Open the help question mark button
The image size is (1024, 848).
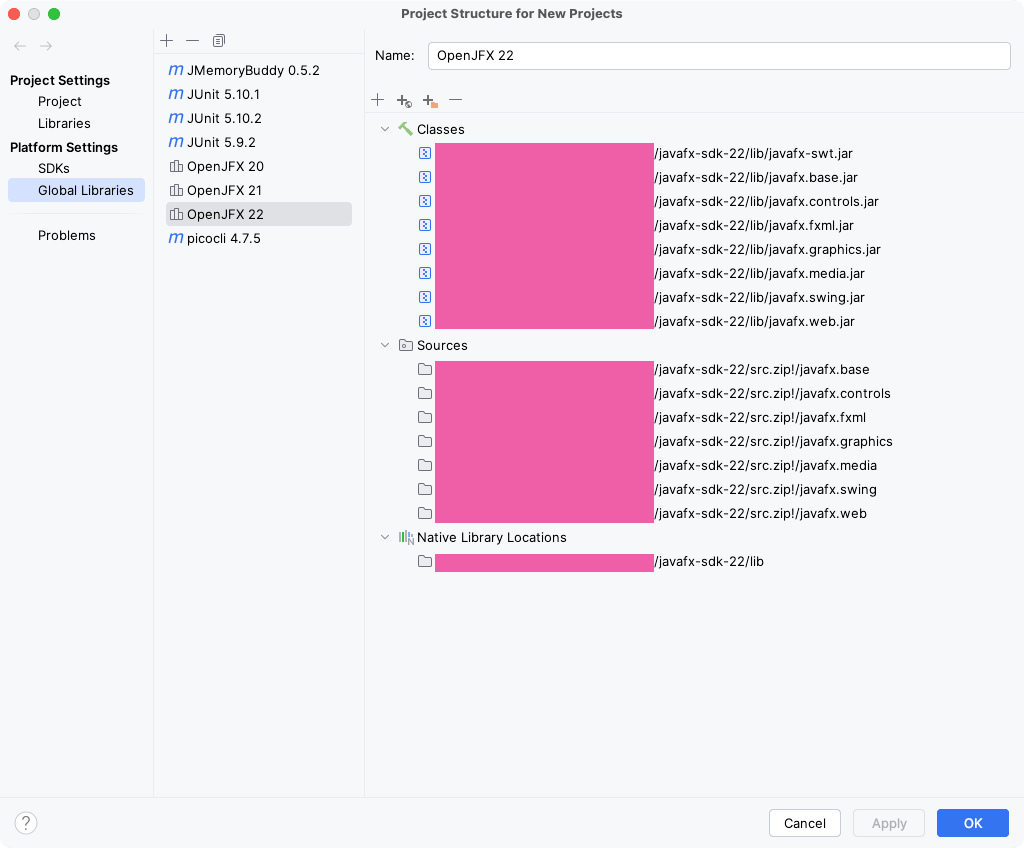tap(26, 823)
